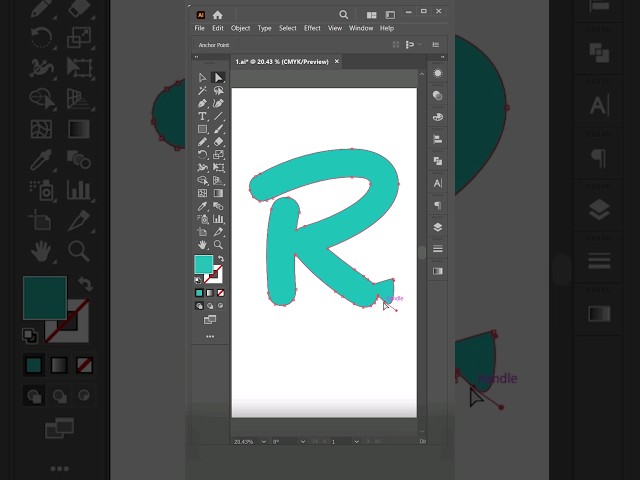Screen dimensions: 640x480
Task: Open the Search magnifier in title bar
Action: click(344, 15)
